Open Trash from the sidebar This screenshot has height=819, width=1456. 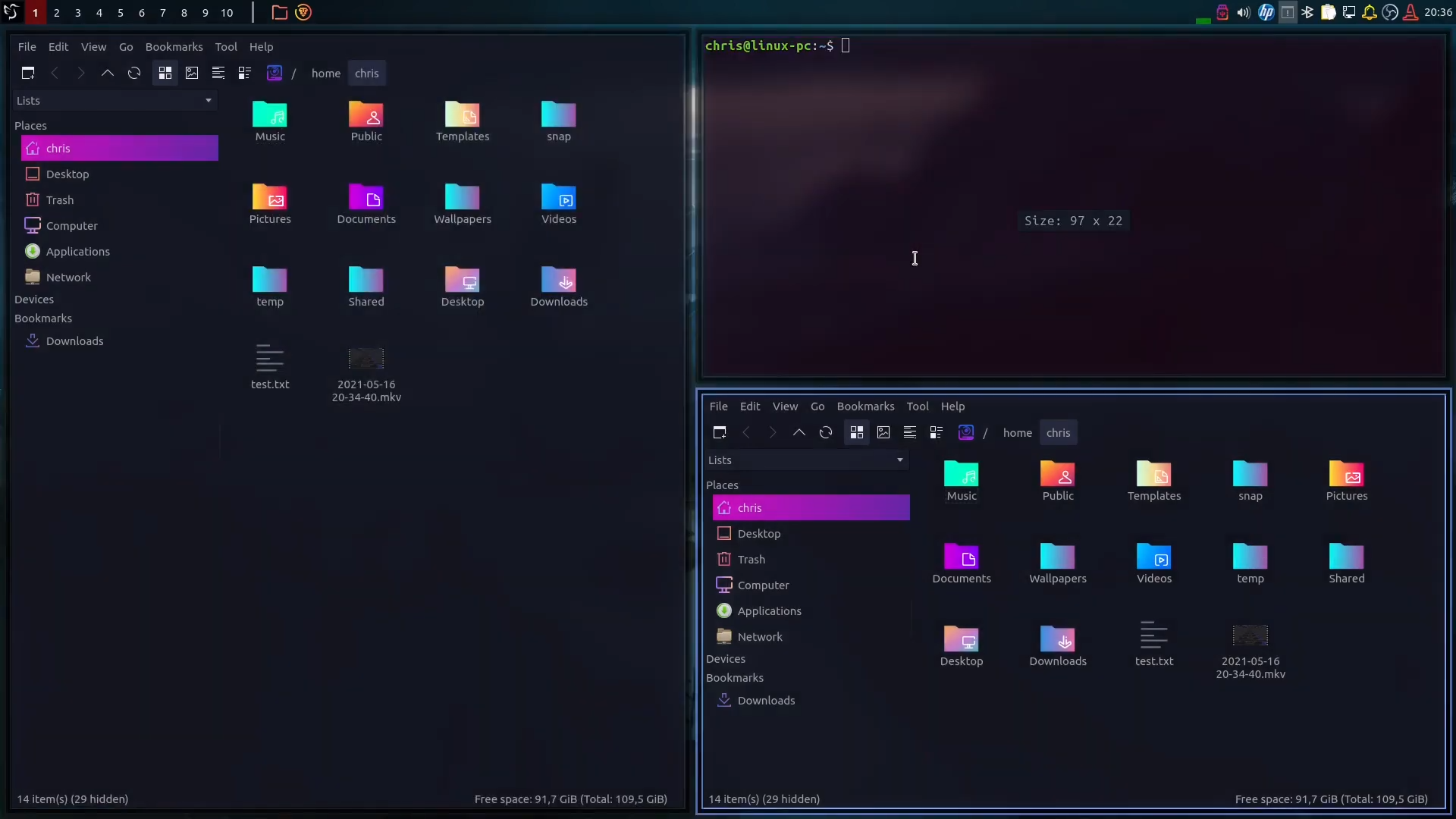[x=58, y=199]
